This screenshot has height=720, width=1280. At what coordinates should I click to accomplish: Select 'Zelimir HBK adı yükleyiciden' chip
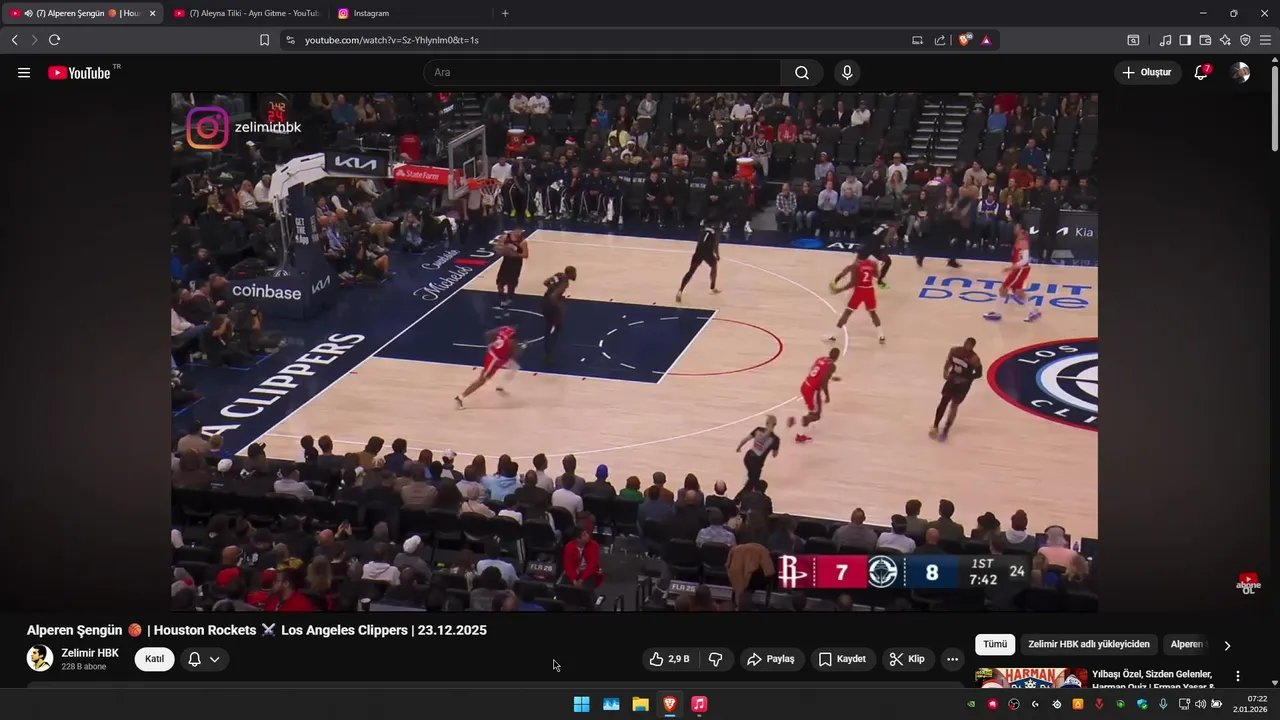click(1089, 644)
